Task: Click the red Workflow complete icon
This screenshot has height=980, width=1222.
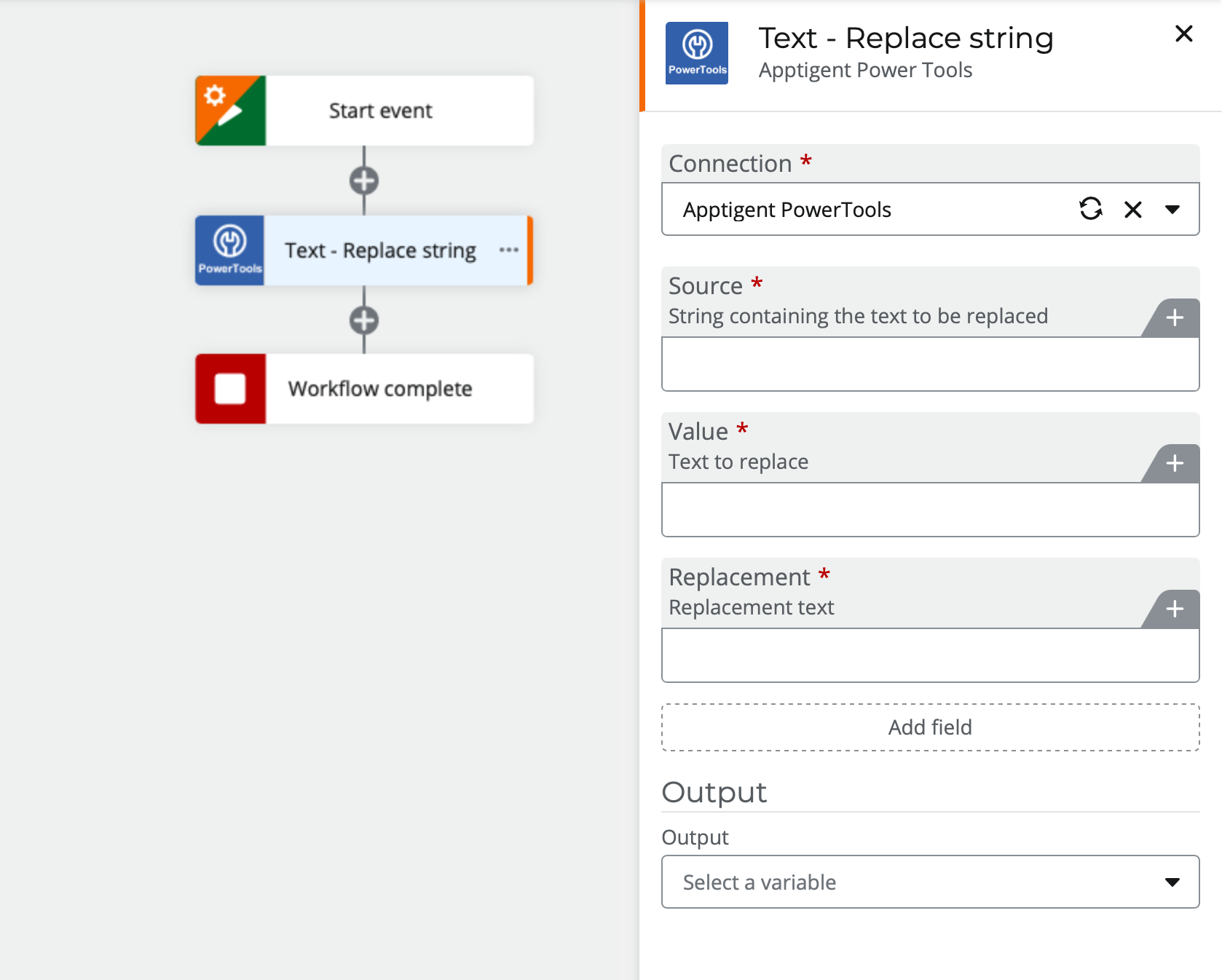Action: [x=230, y=389]
